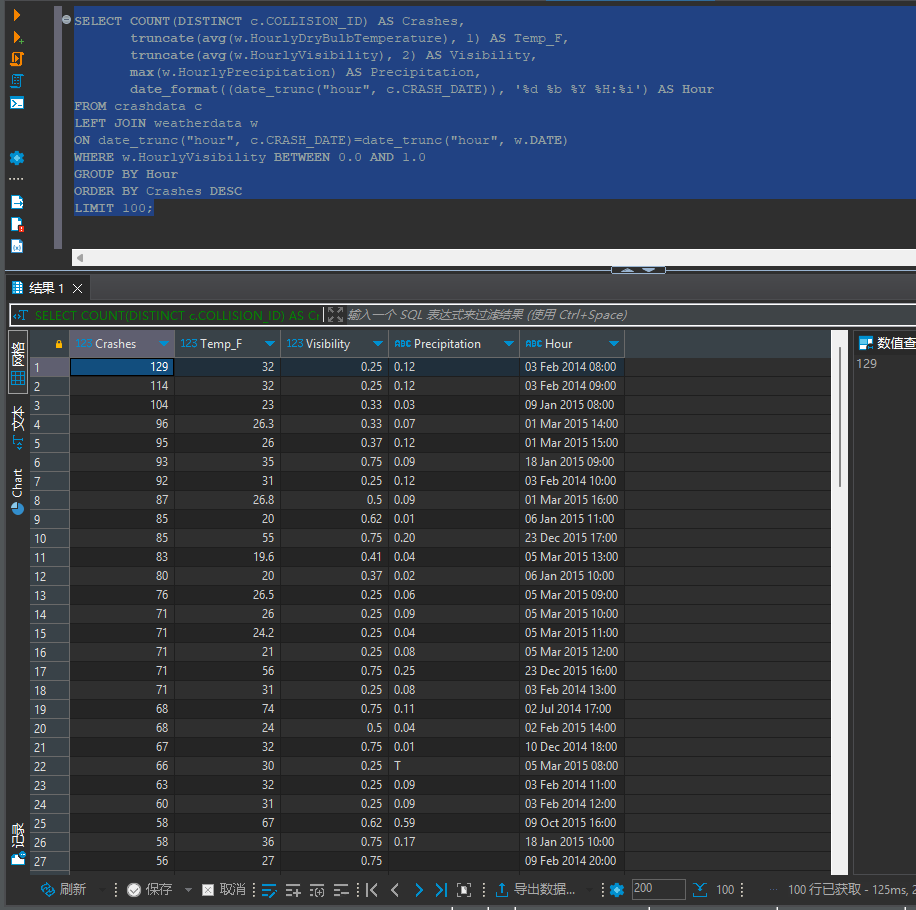Select Precipitation cell 0.59
This screenshot has width=916, height=910.
[x=454, y=822]
